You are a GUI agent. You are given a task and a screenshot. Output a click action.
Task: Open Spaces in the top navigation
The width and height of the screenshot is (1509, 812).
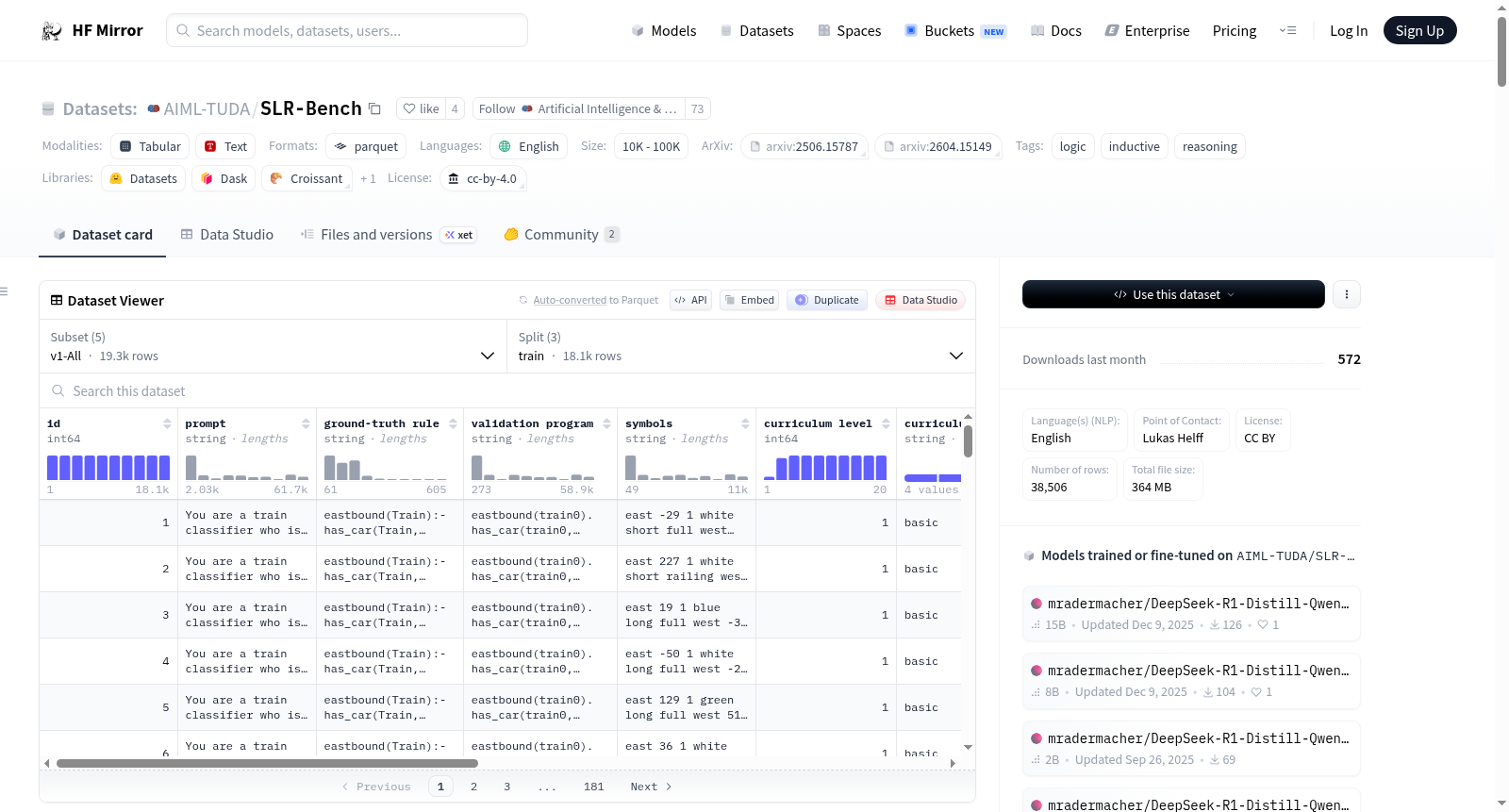(x=849, y=31)
